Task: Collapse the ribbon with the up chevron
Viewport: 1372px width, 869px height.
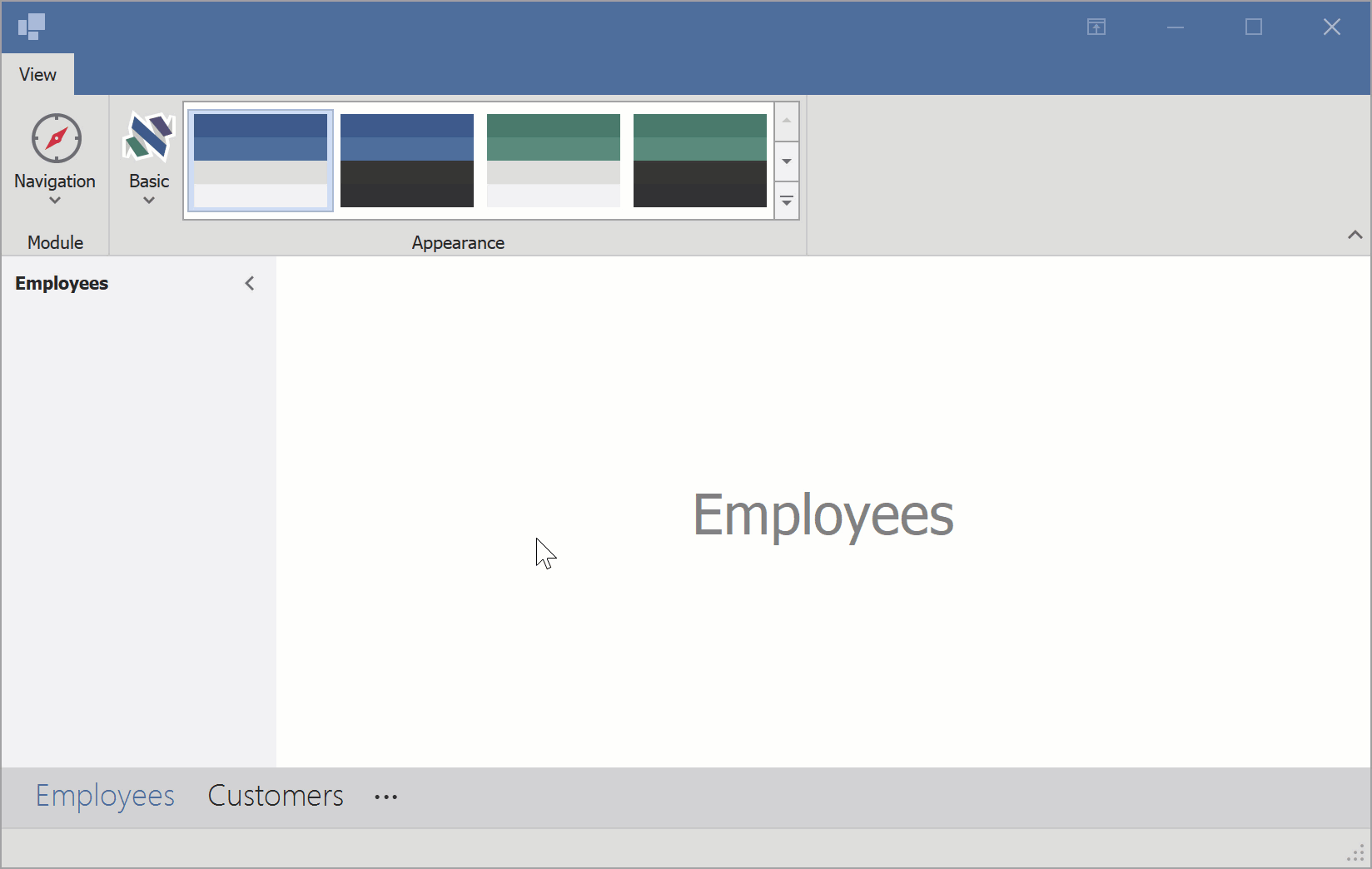Action: pyautogui.click(x=1355, y=236)
